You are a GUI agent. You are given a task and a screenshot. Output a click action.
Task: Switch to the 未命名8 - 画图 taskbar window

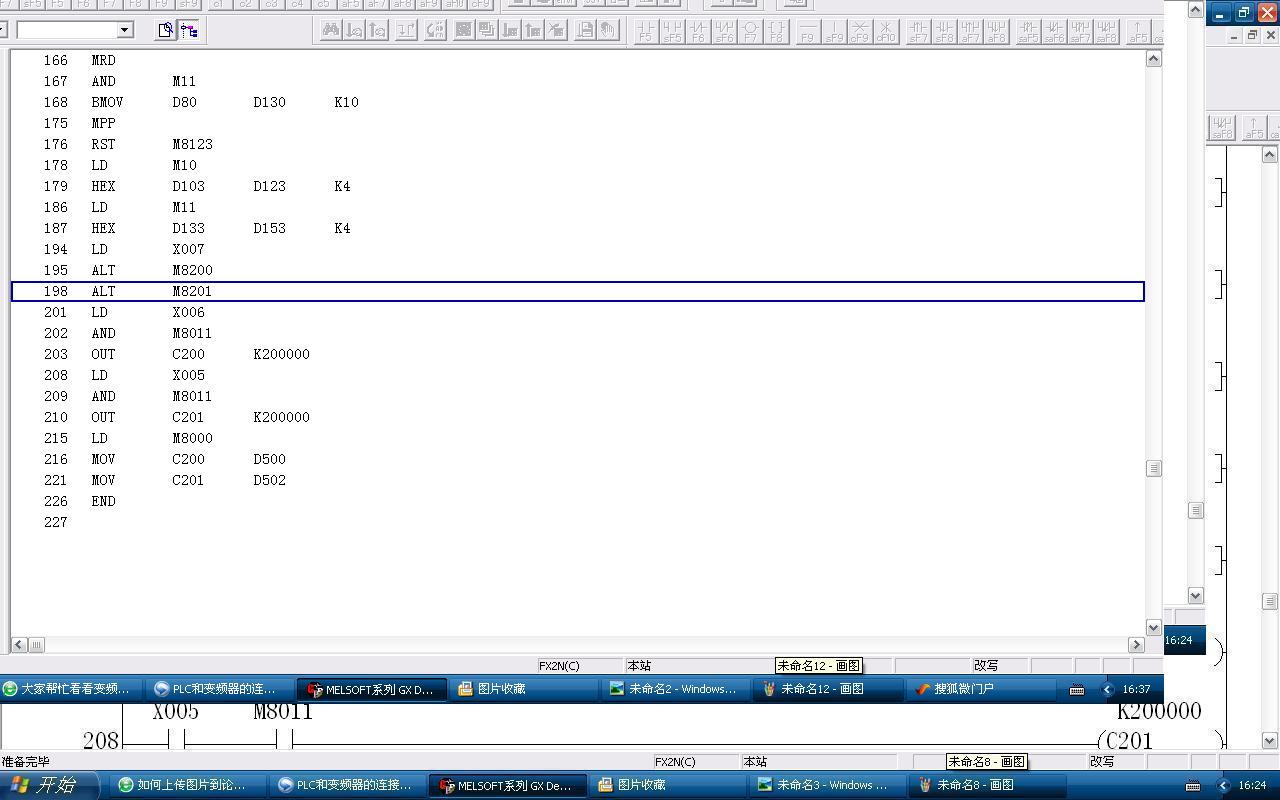(x=966, y=785)
